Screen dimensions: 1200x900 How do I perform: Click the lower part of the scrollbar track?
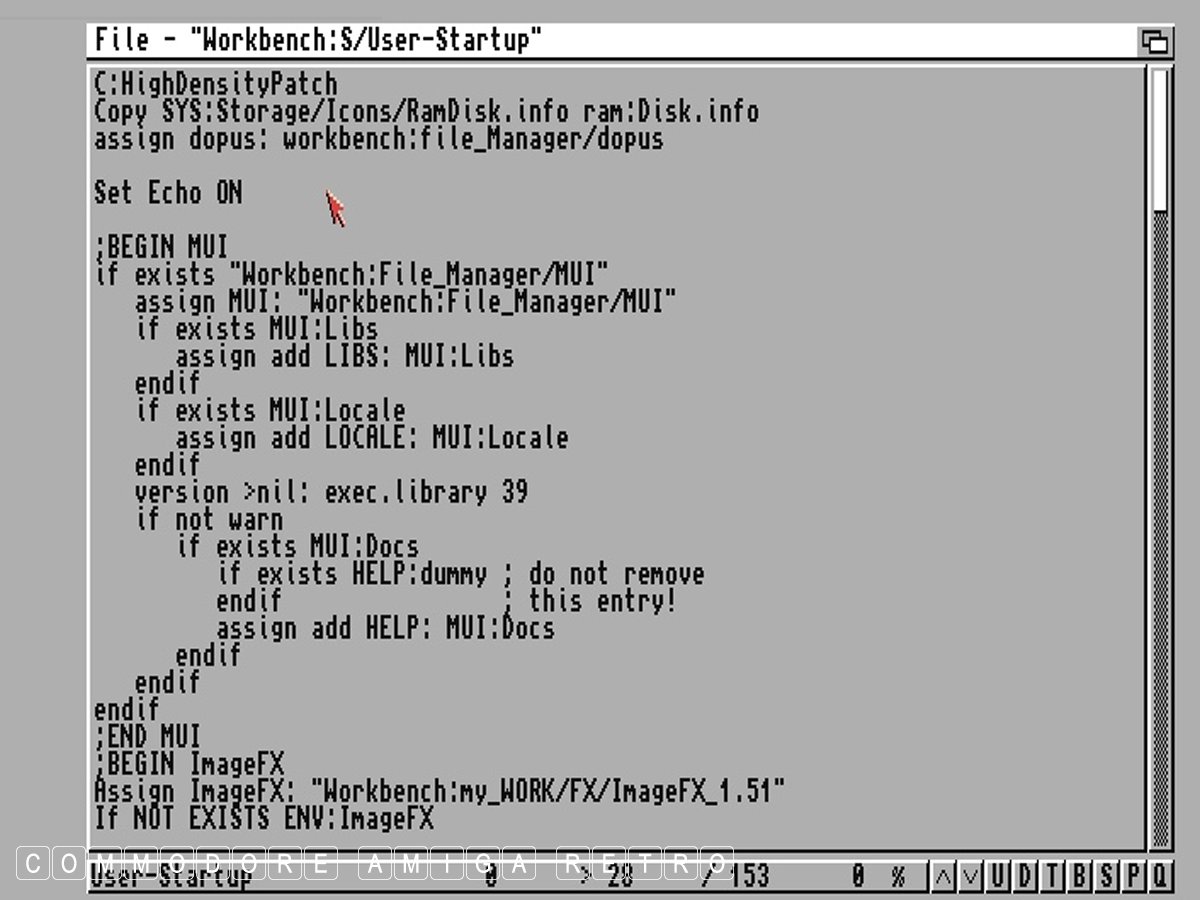coord(1159,600)
